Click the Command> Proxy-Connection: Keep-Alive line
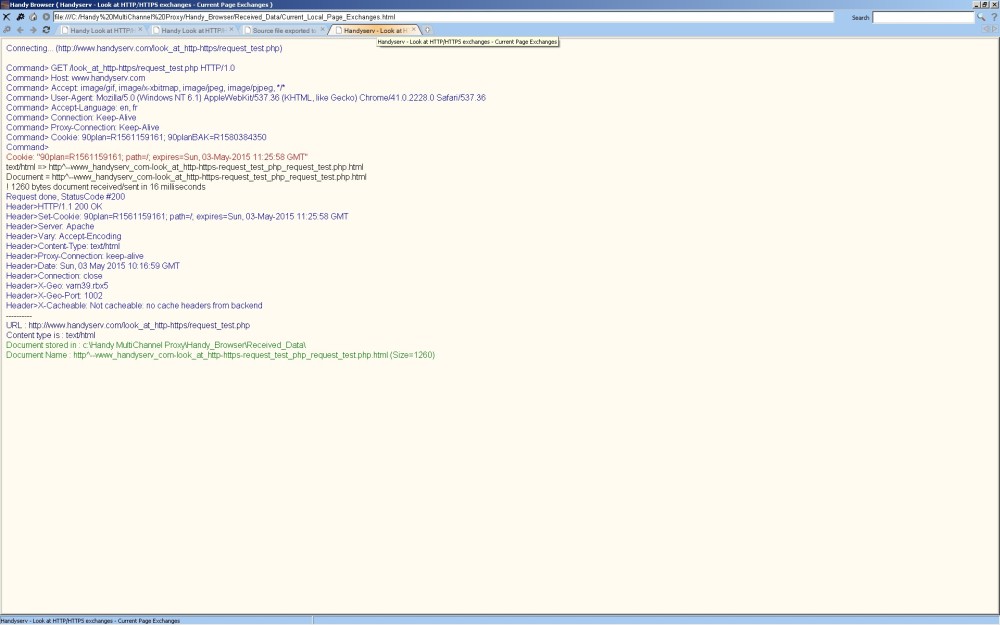This screenshot has height=625, width=1000. point(83,128)
